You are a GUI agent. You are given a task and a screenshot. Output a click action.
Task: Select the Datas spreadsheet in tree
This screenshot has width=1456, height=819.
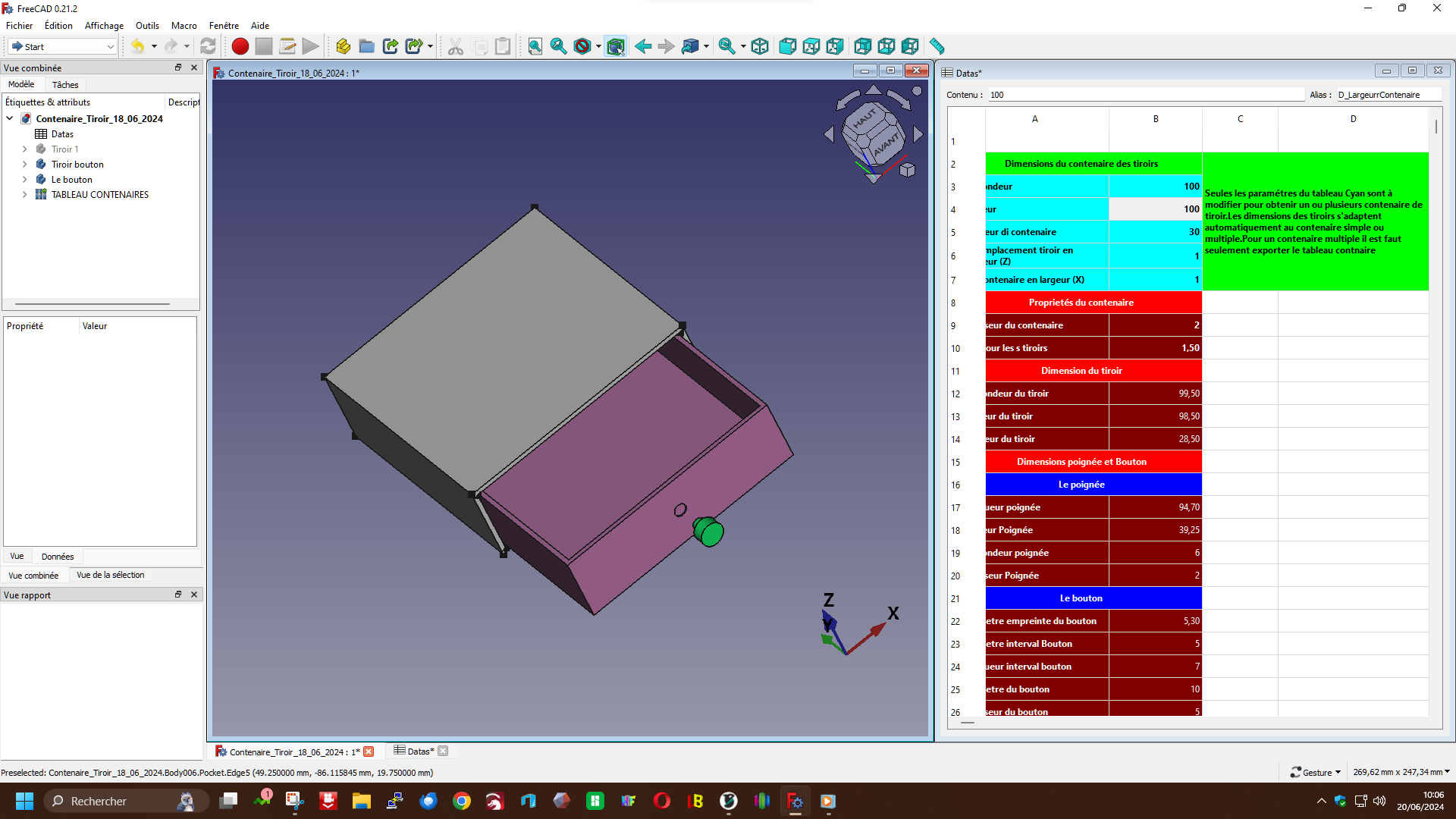(x=62, y=134)
